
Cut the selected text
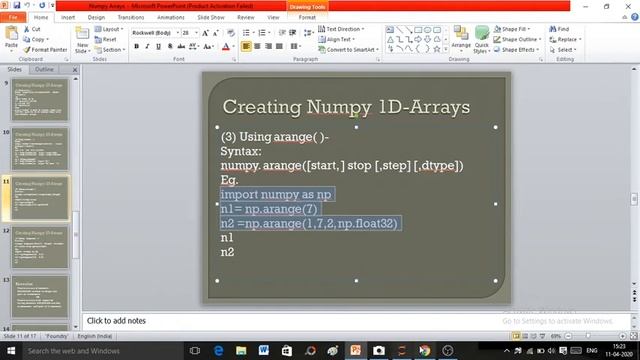(x=32, y=29)
